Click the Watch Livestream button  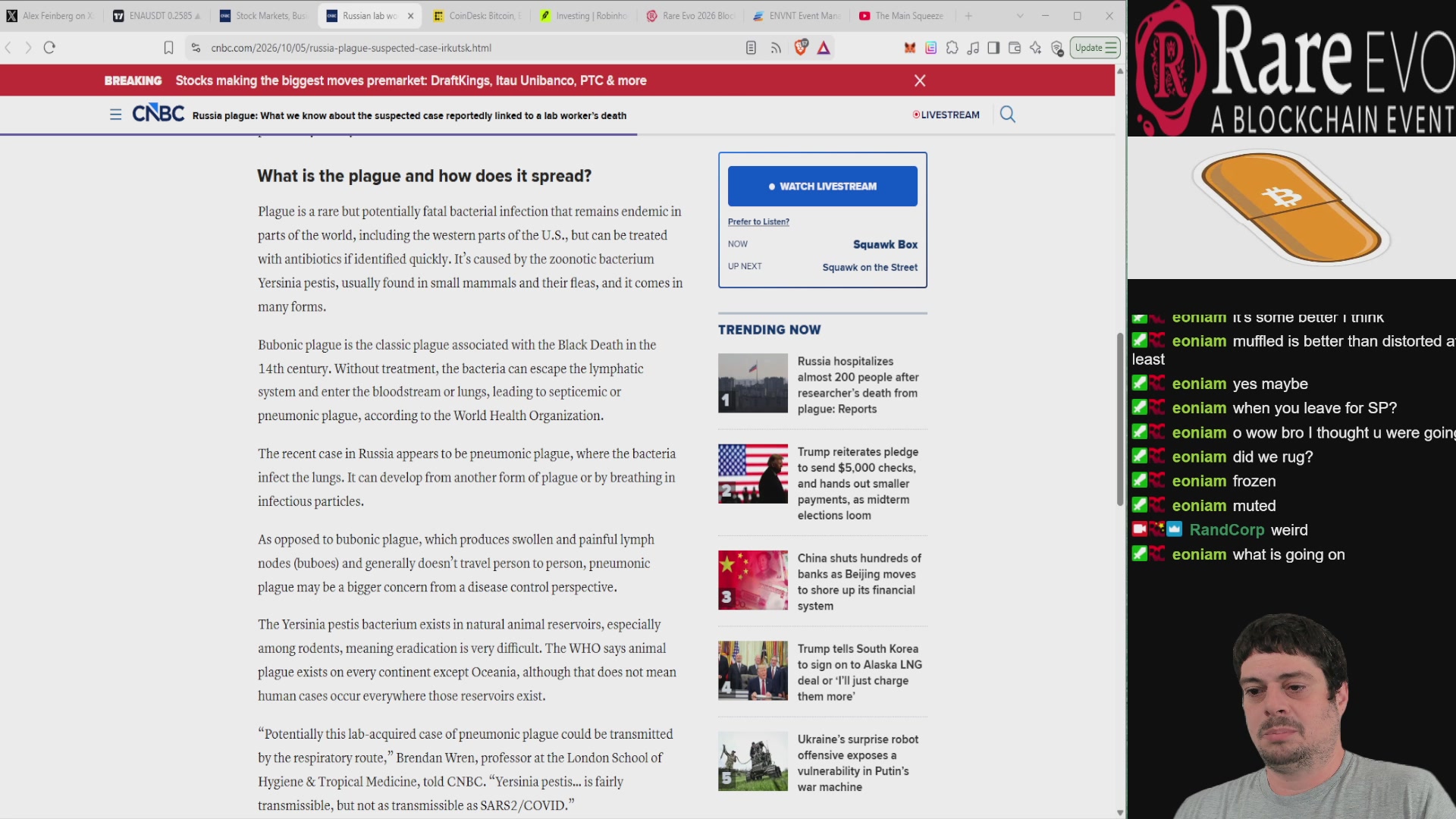(823, 186)
